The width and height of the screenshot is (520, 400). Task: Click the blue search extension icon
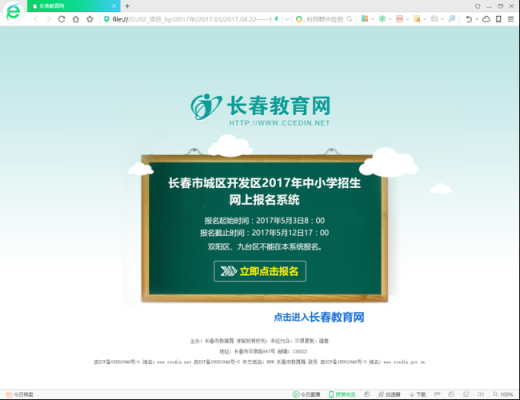452,19
